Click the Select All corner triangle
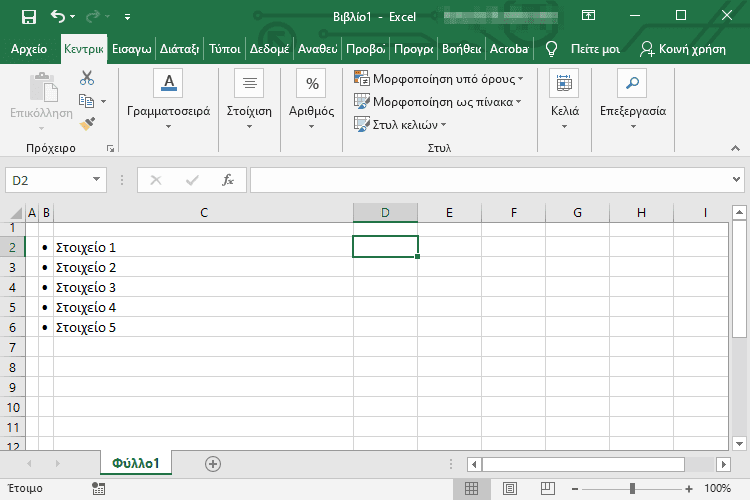The image size is (750, 500). pos(16,213)
